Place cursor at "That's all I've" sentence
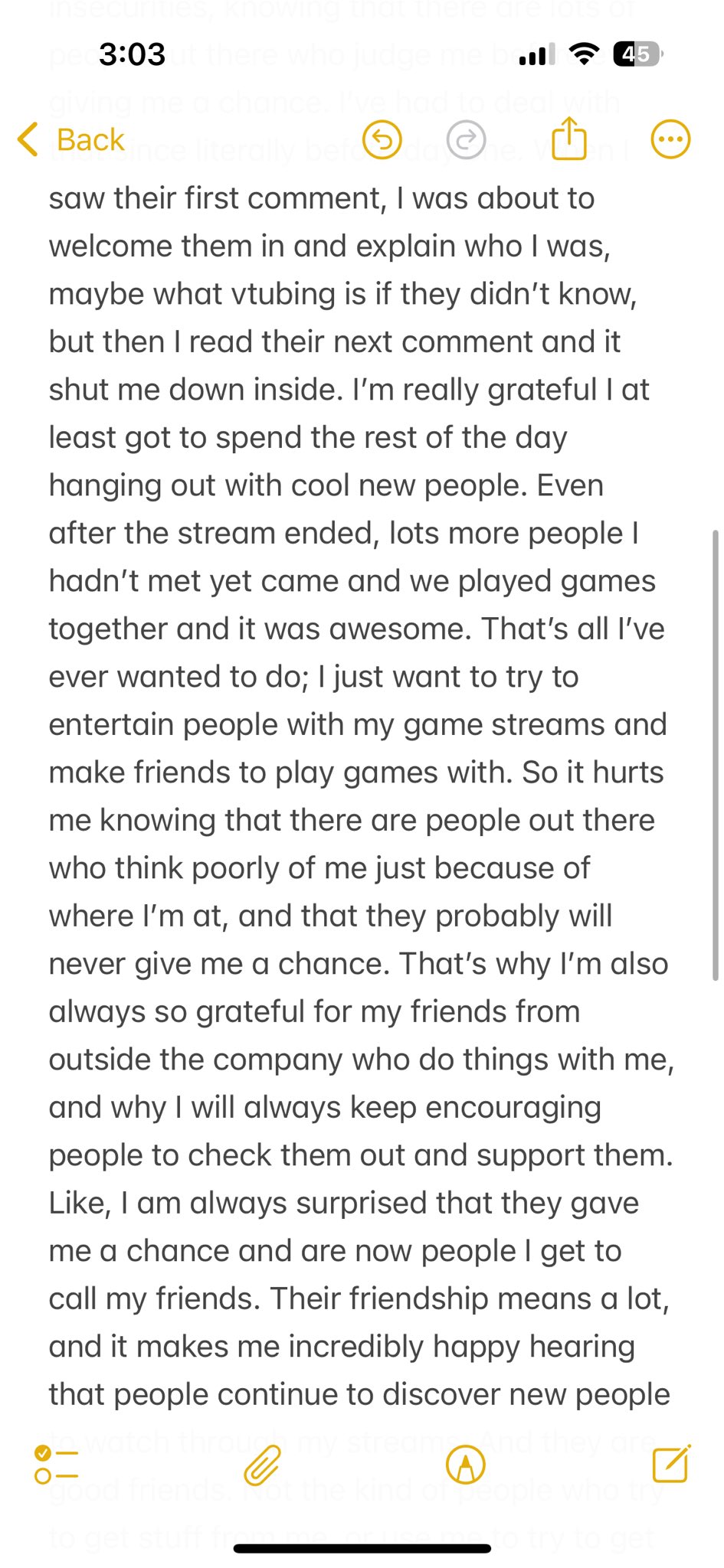 click(x=572, y=629)
